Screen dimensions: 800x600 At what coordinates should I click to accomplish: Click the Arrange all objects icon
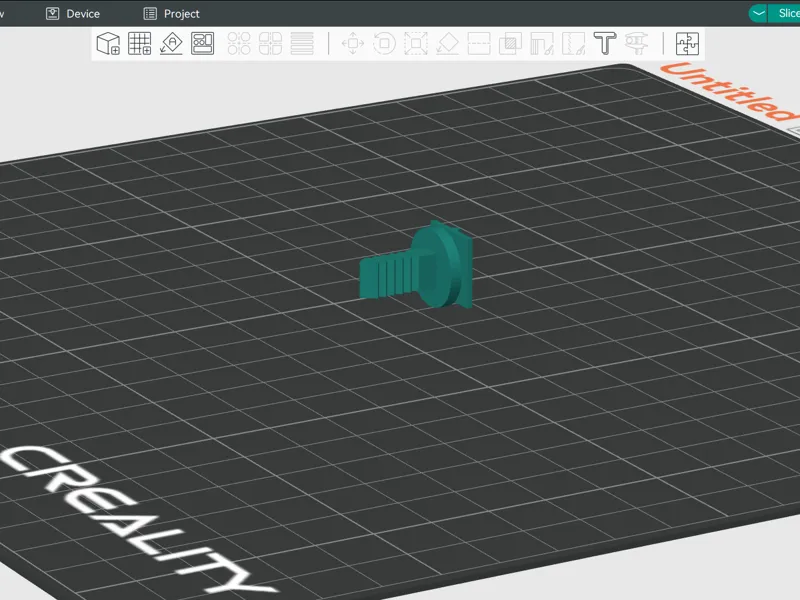point(203,43)
